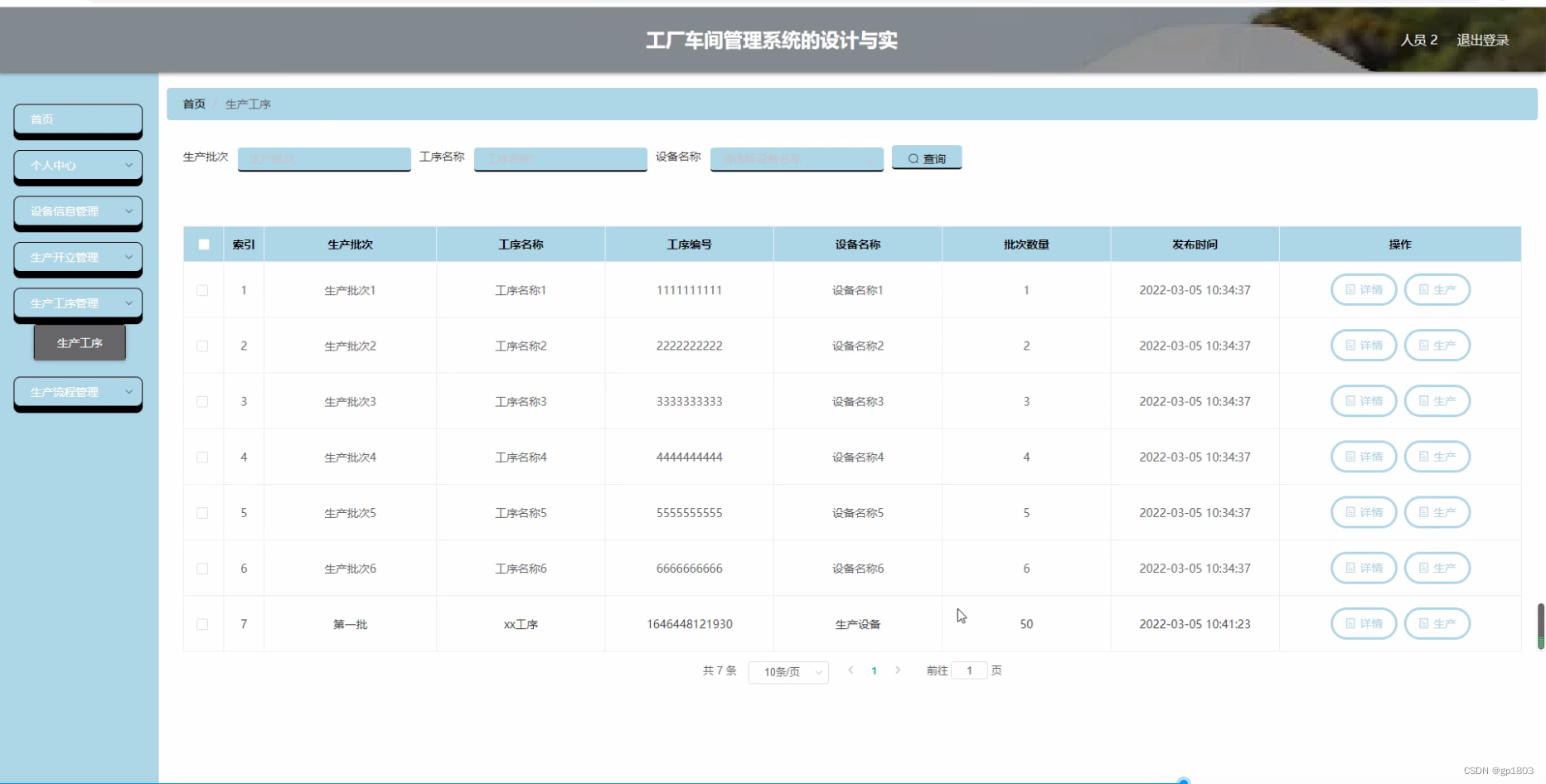The width and height of the screenshot is (1546, 784).
Task: Check the checkbox for 生产批次1 row
Action: click(x=203, y=290)
